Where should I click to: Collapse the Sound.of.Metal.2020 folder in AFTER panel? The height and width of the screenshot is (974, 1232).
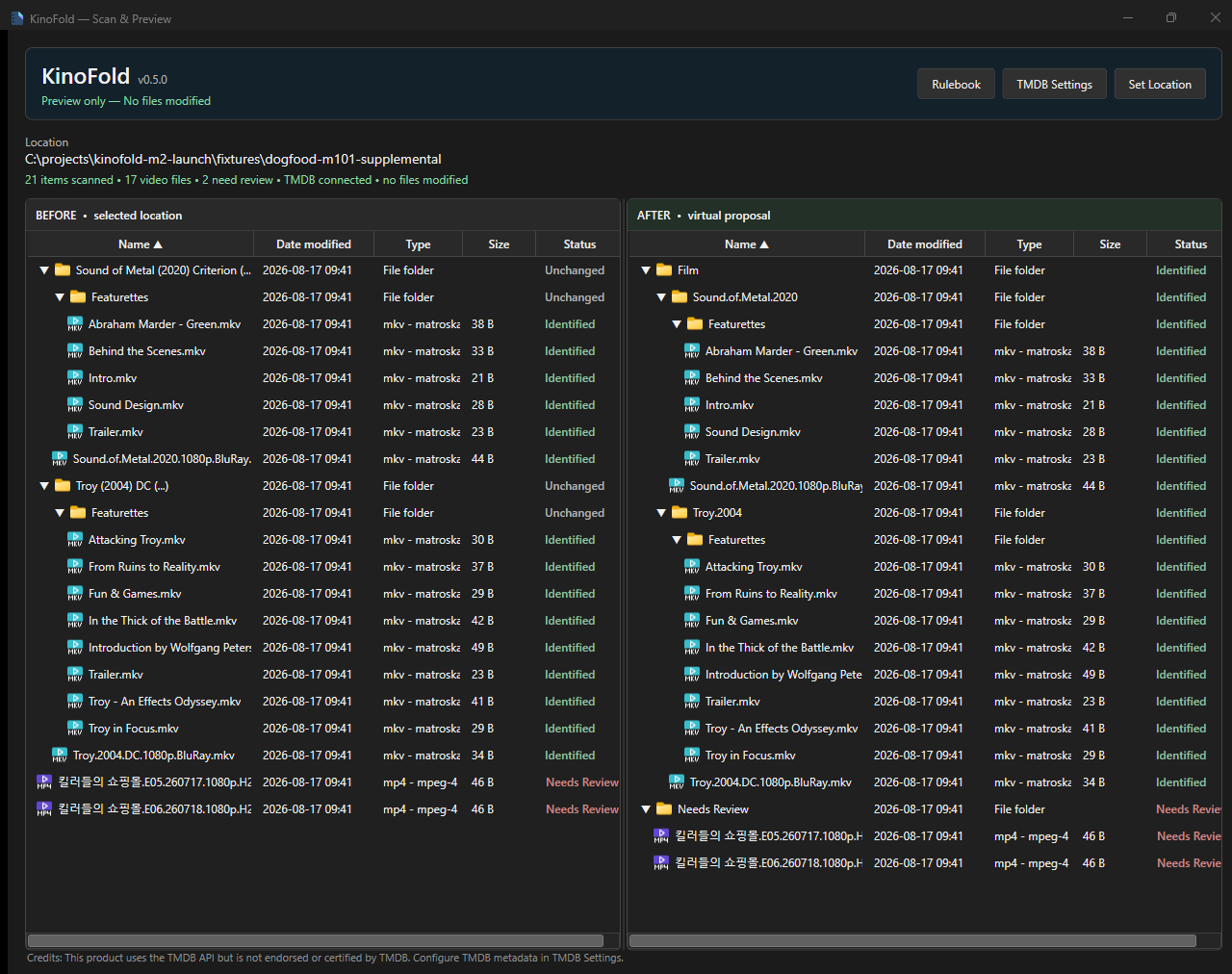pos(661,297)
